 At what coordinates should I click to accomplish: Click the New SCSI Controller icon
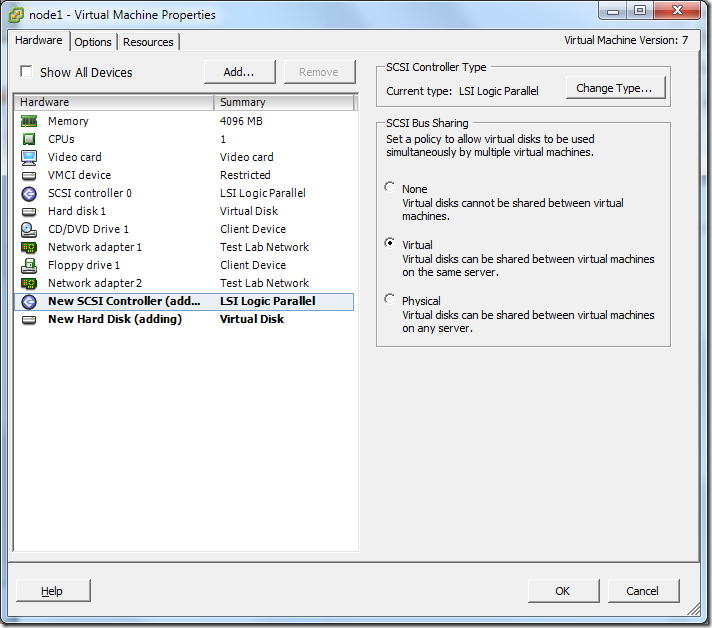[x=29, y=302]
